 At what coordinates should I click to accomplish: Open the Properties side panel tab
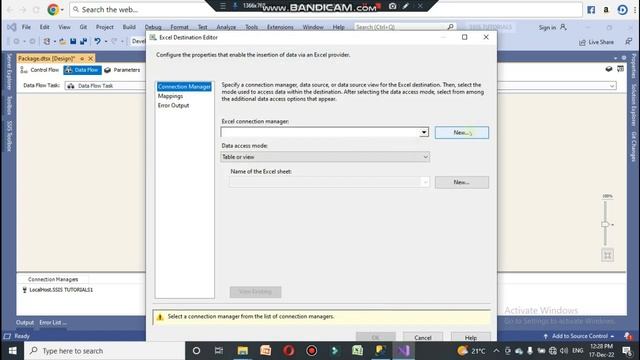(x=633, y=66)
